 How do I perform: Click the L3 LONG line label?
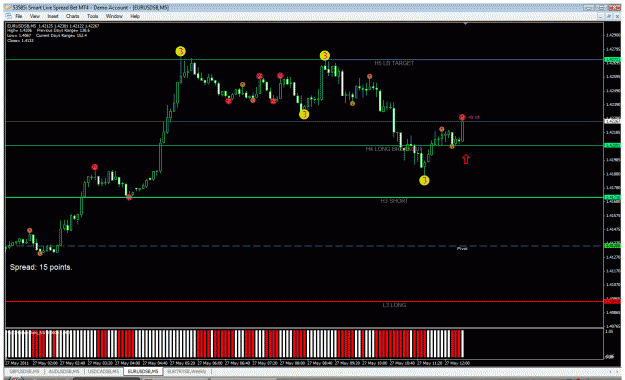(x=394, y=305)
